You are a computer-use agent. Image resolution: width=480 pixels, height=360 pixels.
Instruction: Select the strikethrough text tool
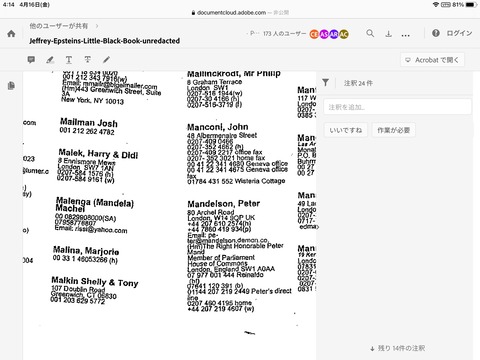point(87,60)
